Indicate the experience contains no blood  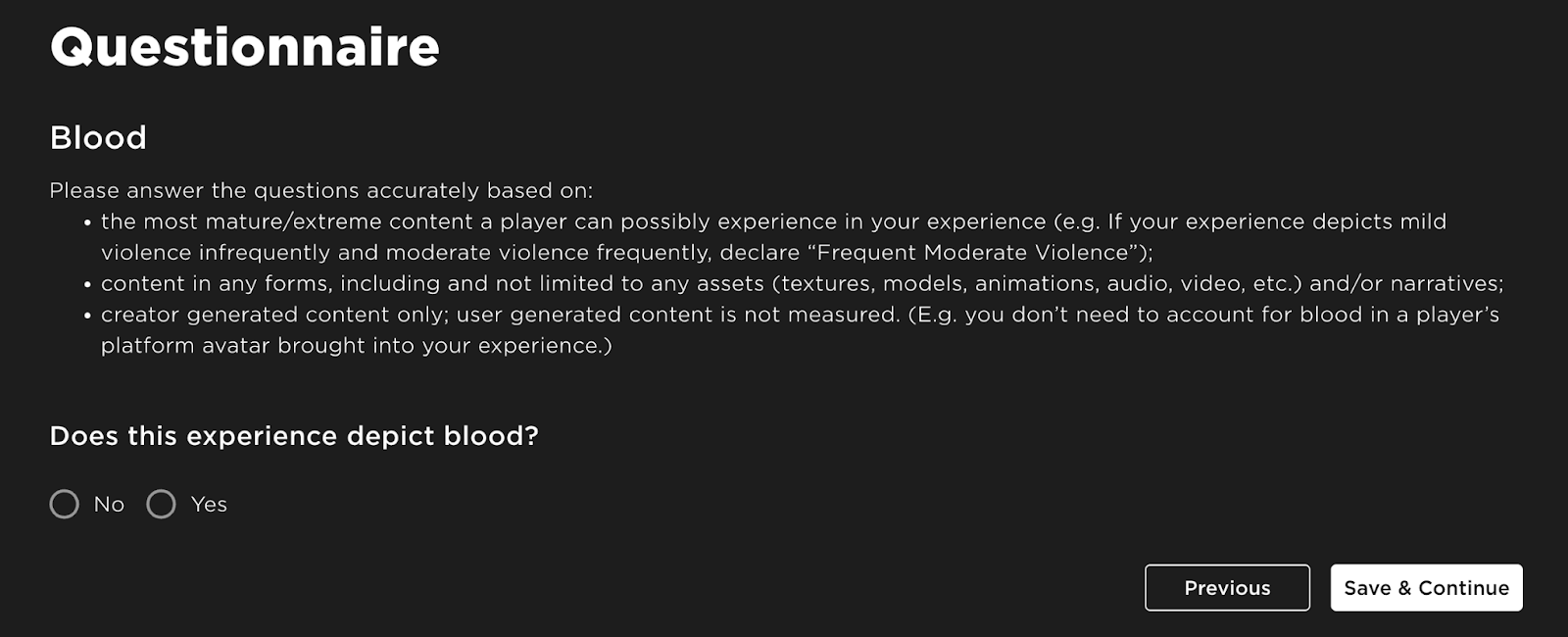coord(65,505)
